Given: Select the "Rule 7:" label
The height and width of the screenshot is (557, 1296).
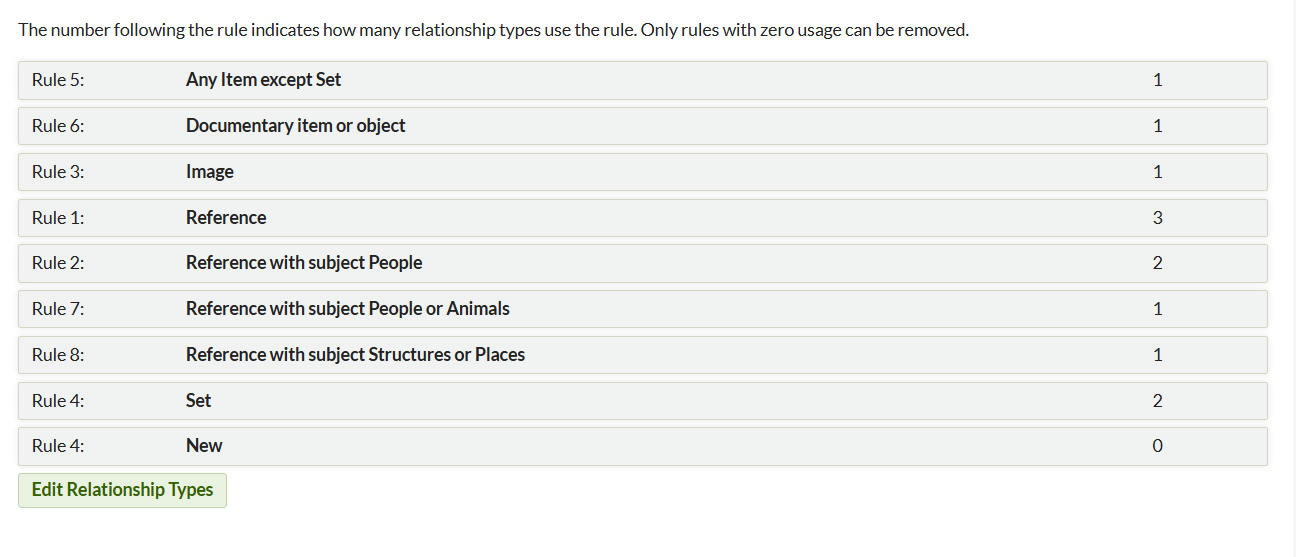Looking at the screenshot, I should [58, 309].
